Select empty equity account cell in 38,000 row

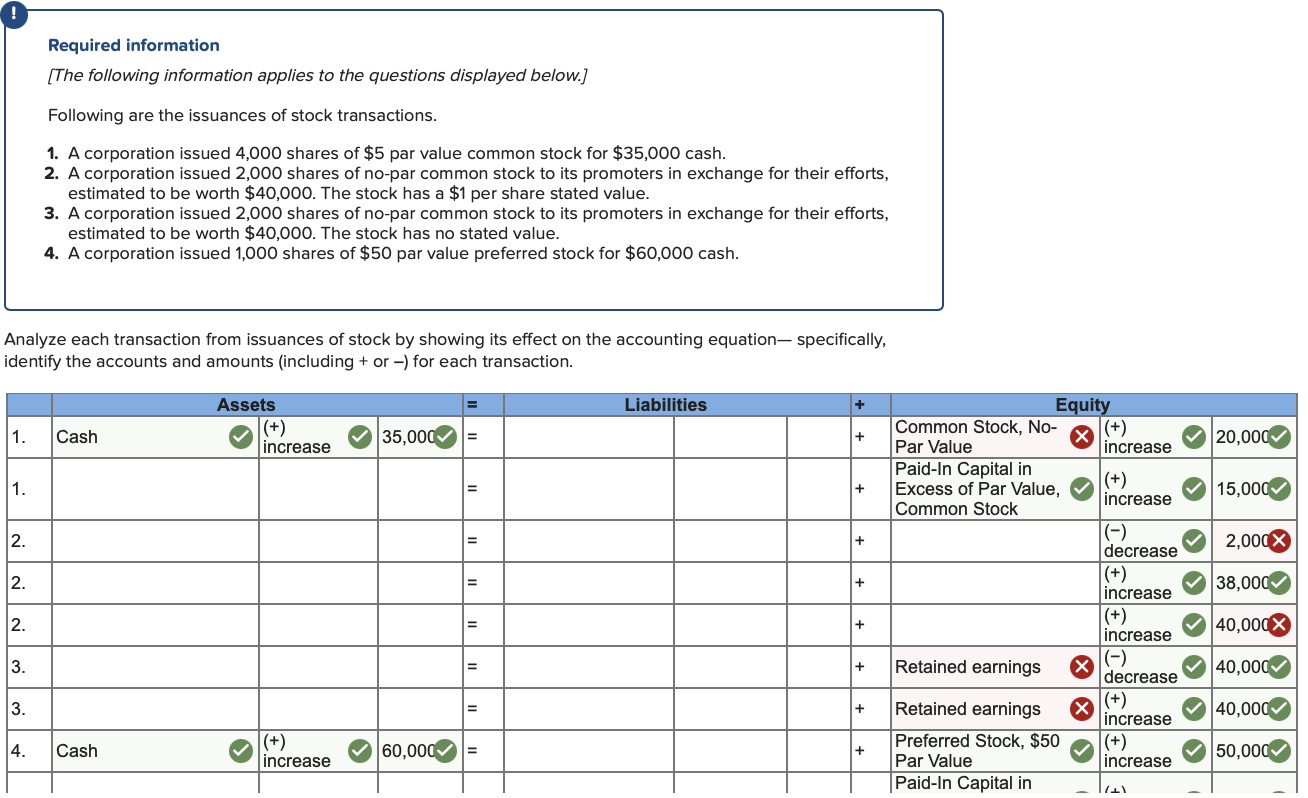[994, 583]
